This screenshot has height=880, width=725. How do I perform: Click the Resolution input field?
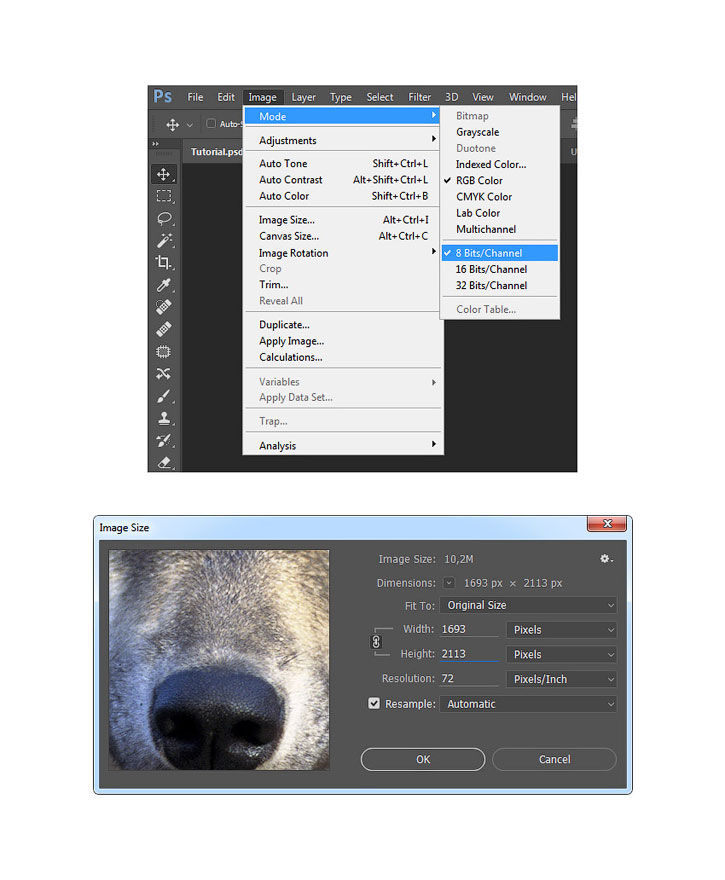469,679
